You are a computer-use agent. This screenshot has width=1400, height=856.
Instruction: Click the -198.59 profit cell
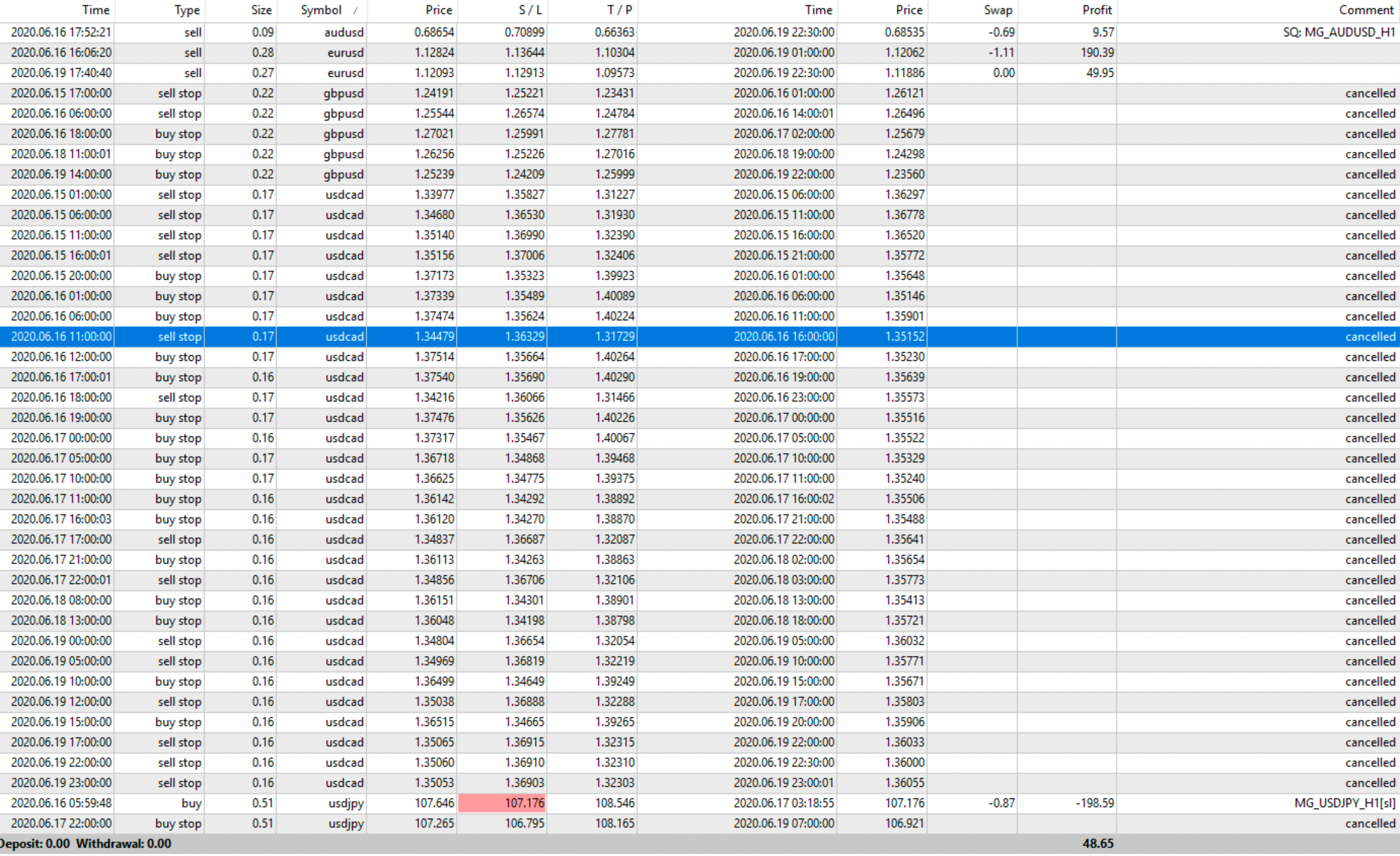[x=1094, y=803]
